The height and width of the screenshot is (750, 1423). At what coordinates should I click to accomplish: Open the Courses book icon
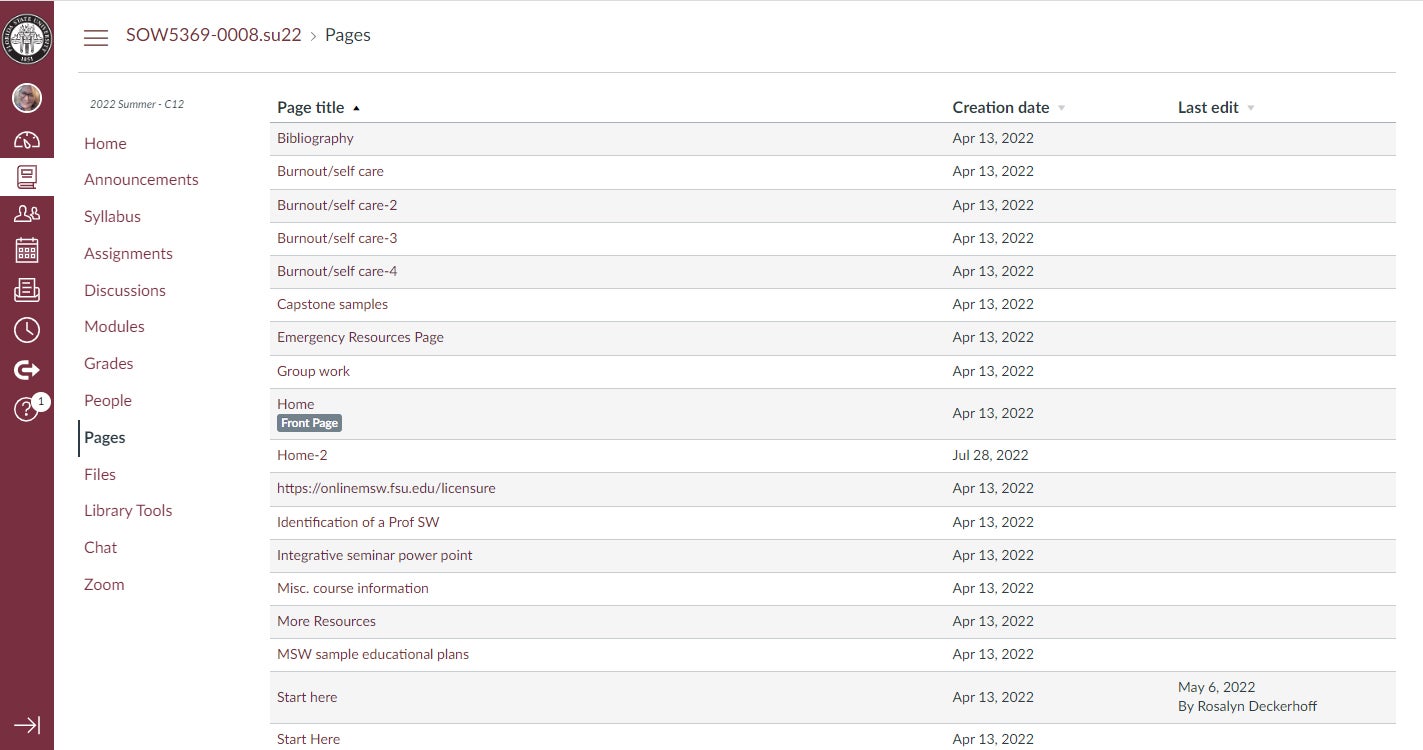tap(27, 178)
